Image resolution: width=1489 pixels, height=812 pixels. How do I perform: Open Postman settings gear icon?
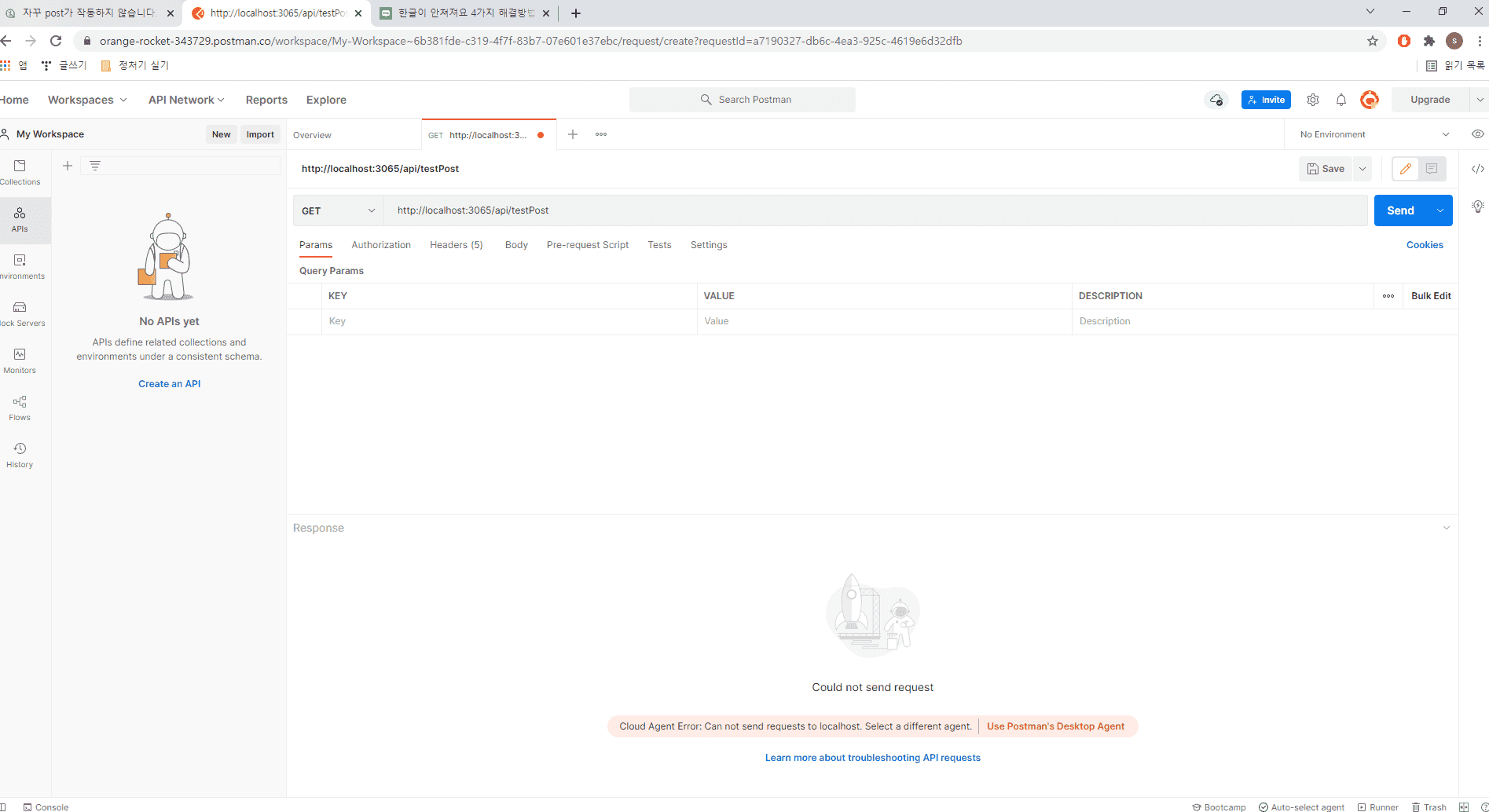(1313, 100)
